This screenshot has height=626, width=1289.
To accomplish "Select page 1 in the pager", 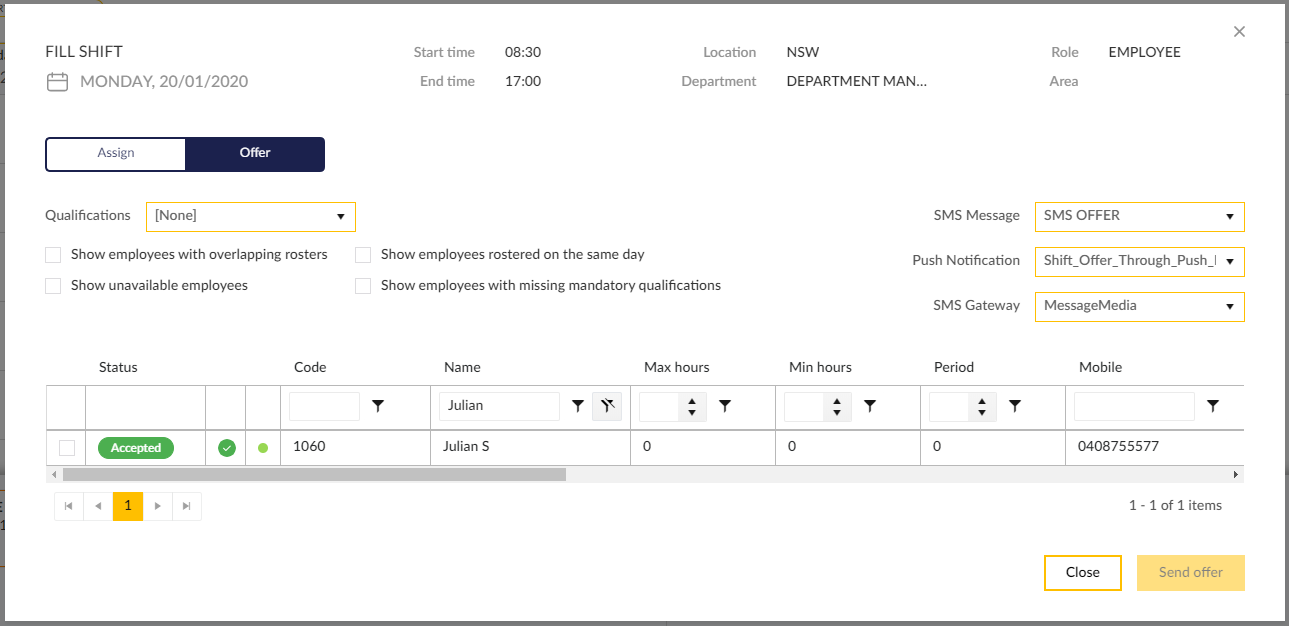I will [128, 506].
